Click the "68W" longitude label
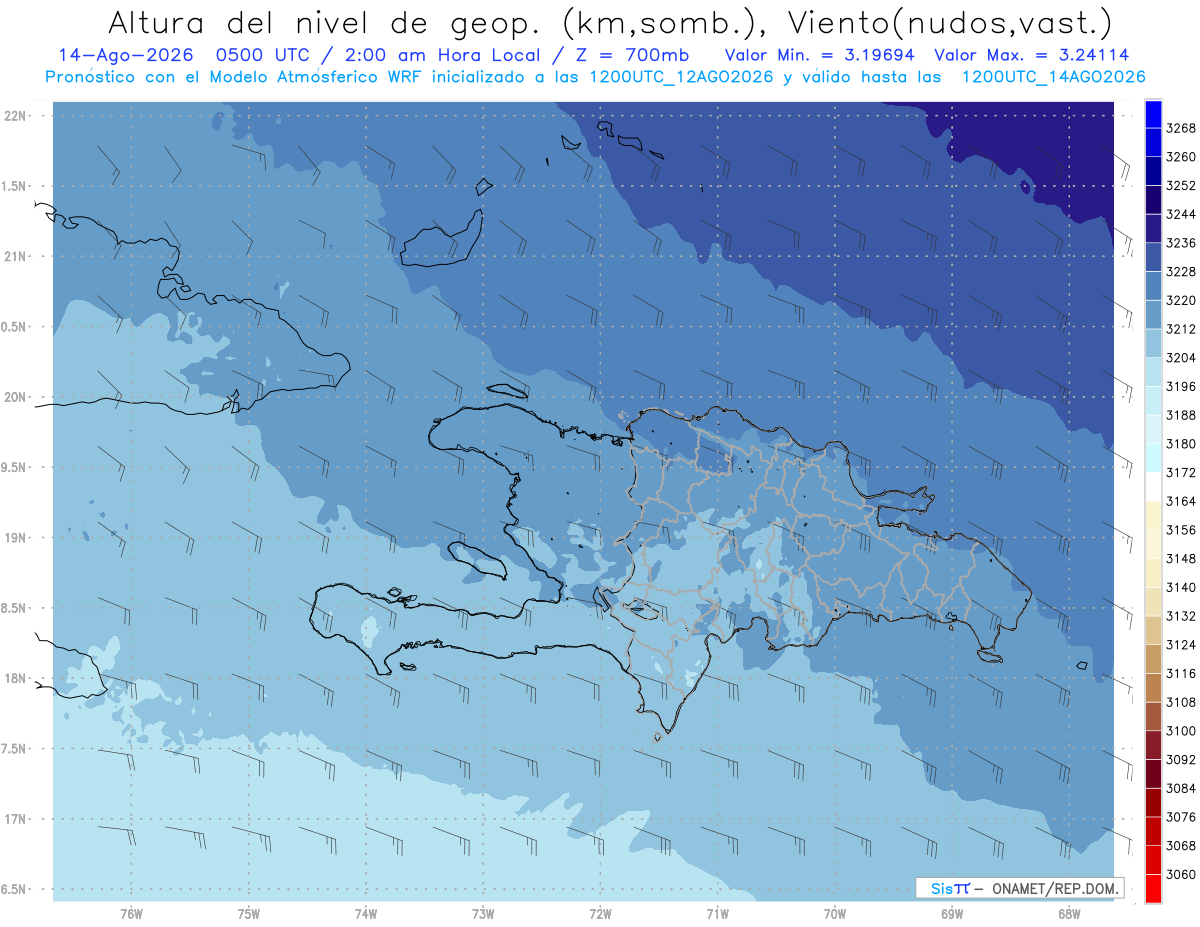 pyautogui.click(x=1069, y=914)
